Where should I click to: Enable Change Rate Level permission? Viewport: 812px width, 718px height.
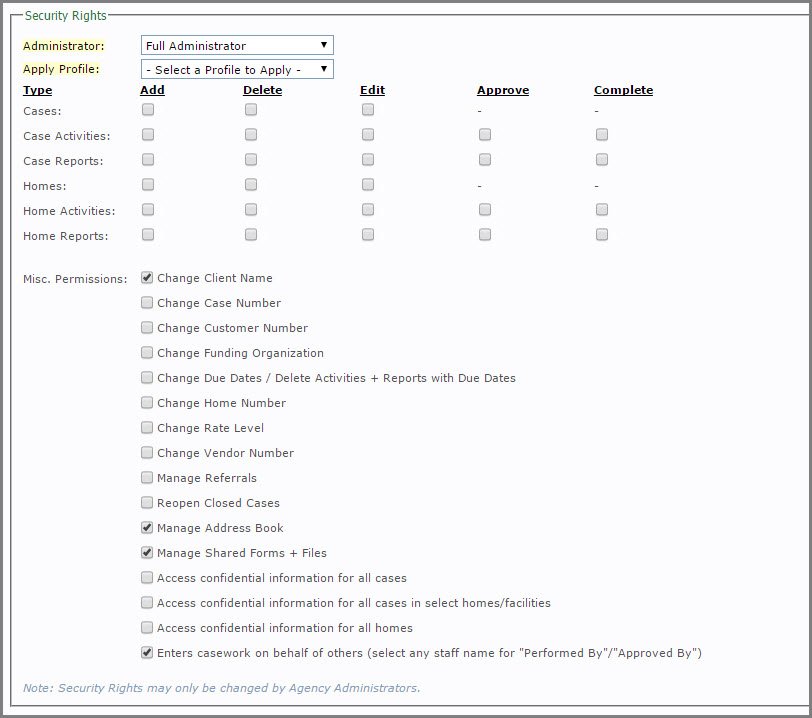click(x=147, y=427)
